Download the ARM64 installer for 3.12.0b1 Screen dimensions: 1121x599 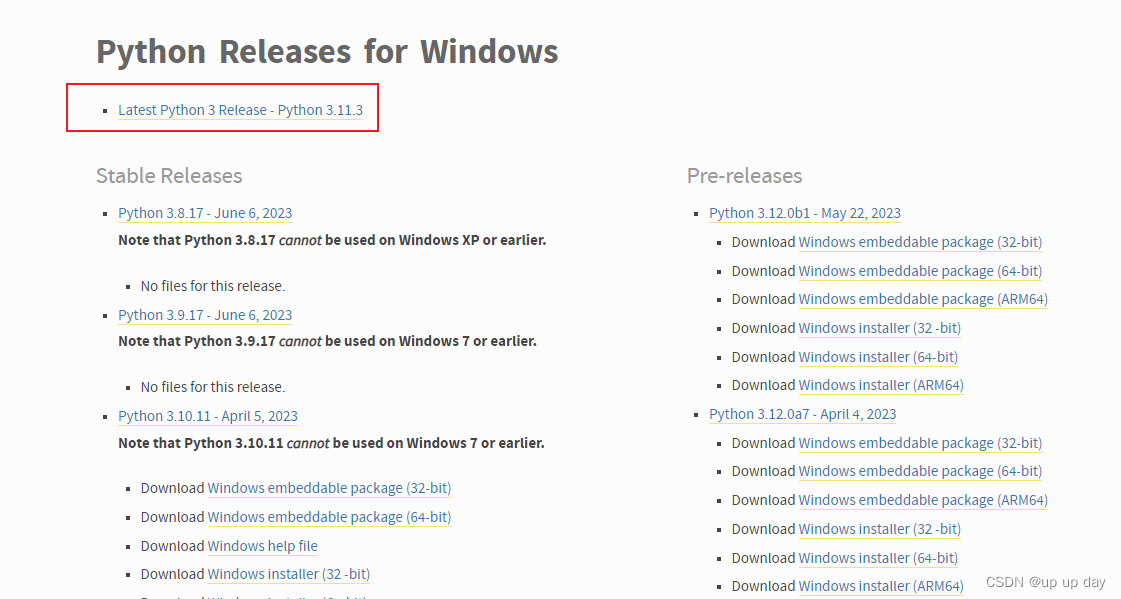pyautogui.click(x=881, y=385)
